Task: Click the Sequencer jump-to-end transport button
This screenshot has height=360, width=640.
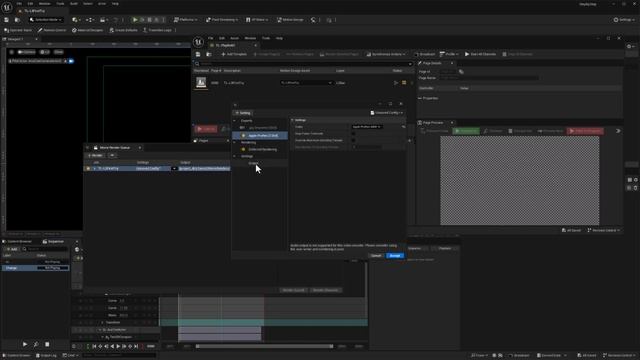Action: tap(136, 347)
